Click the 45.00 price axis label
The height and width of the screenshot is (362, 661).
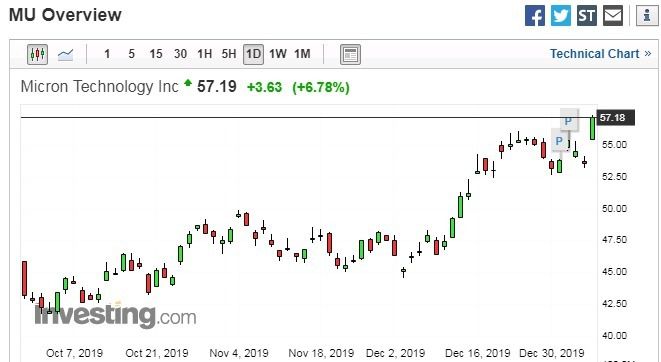pyautogui.click(x=614, y=272)
